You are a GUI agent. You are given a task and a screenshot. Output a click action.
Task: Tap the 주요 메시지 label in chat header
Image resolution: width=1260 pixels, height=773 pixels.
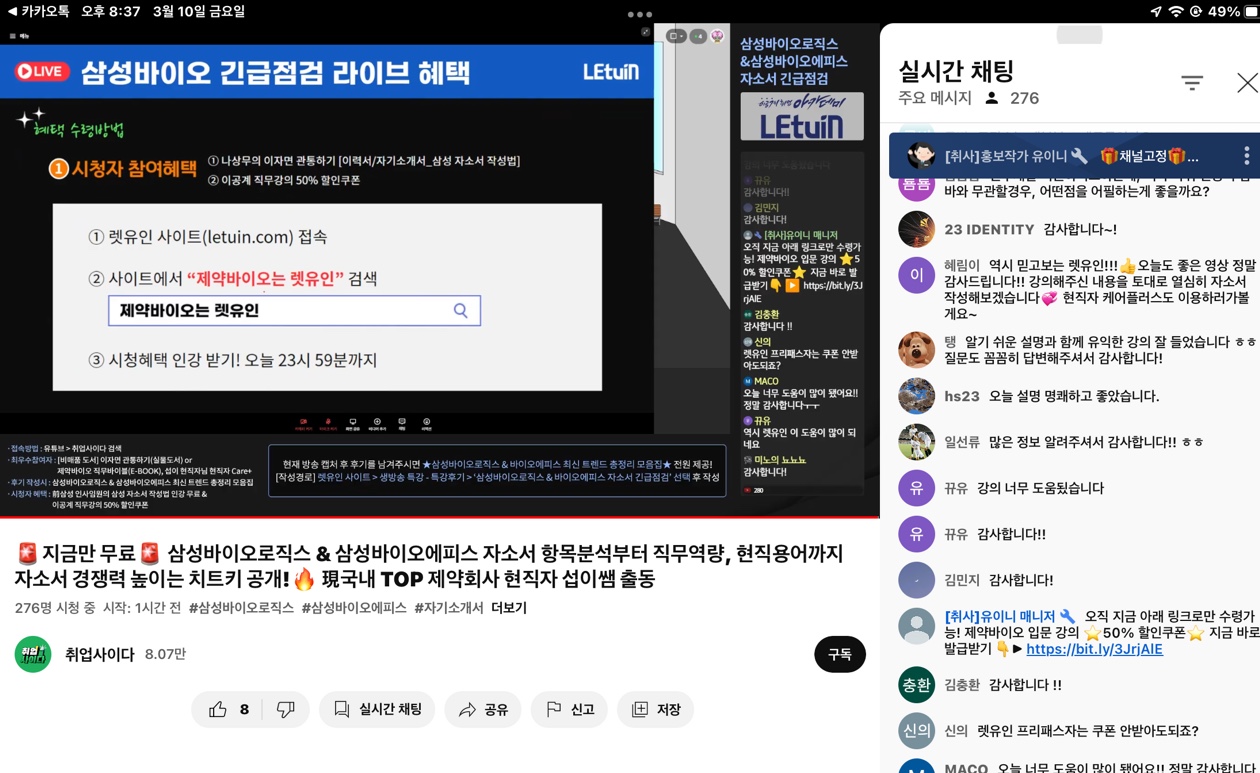(935, 98)
